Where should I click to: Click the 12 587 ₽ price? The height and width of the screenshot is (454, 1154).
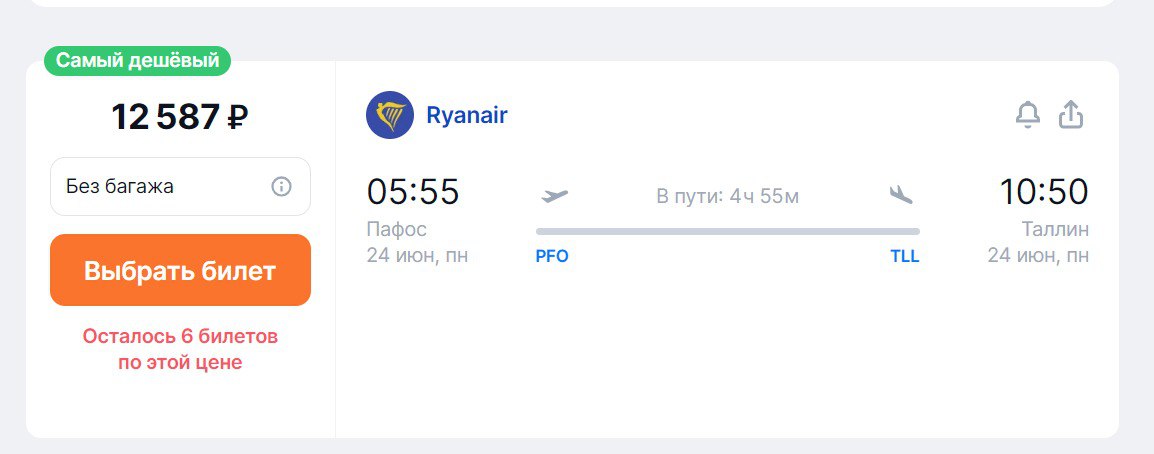[180, 117]
